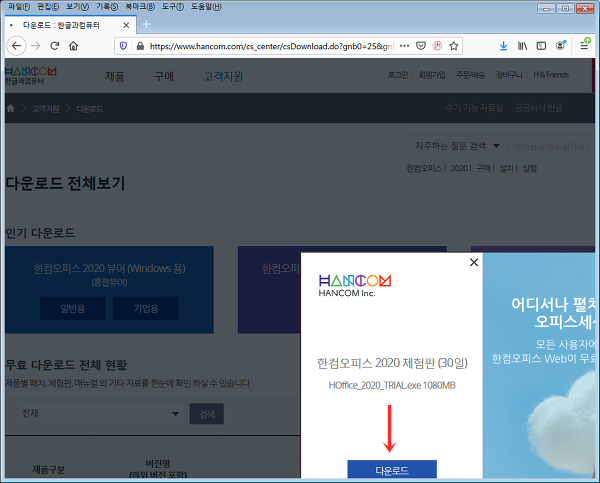Screen dimensions: 600x483
Task: Open the 기록(S) menu
Action: click(x=107, y=7)
